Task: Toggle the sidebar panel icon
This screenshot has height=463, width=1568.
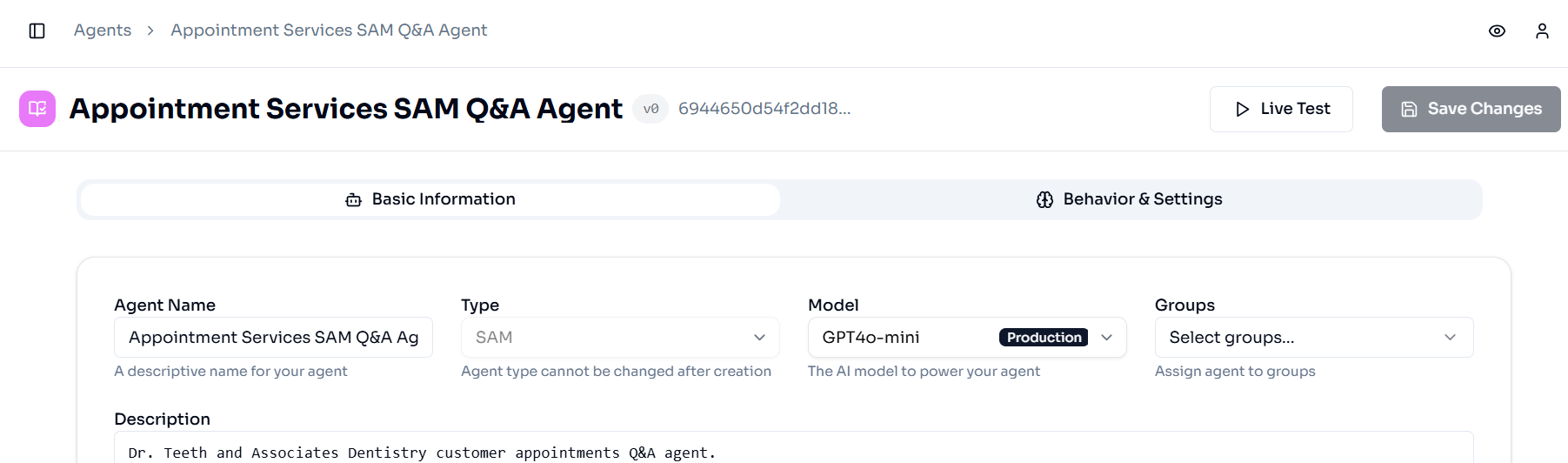Action: pyautogui.click(x=37, y=31)
